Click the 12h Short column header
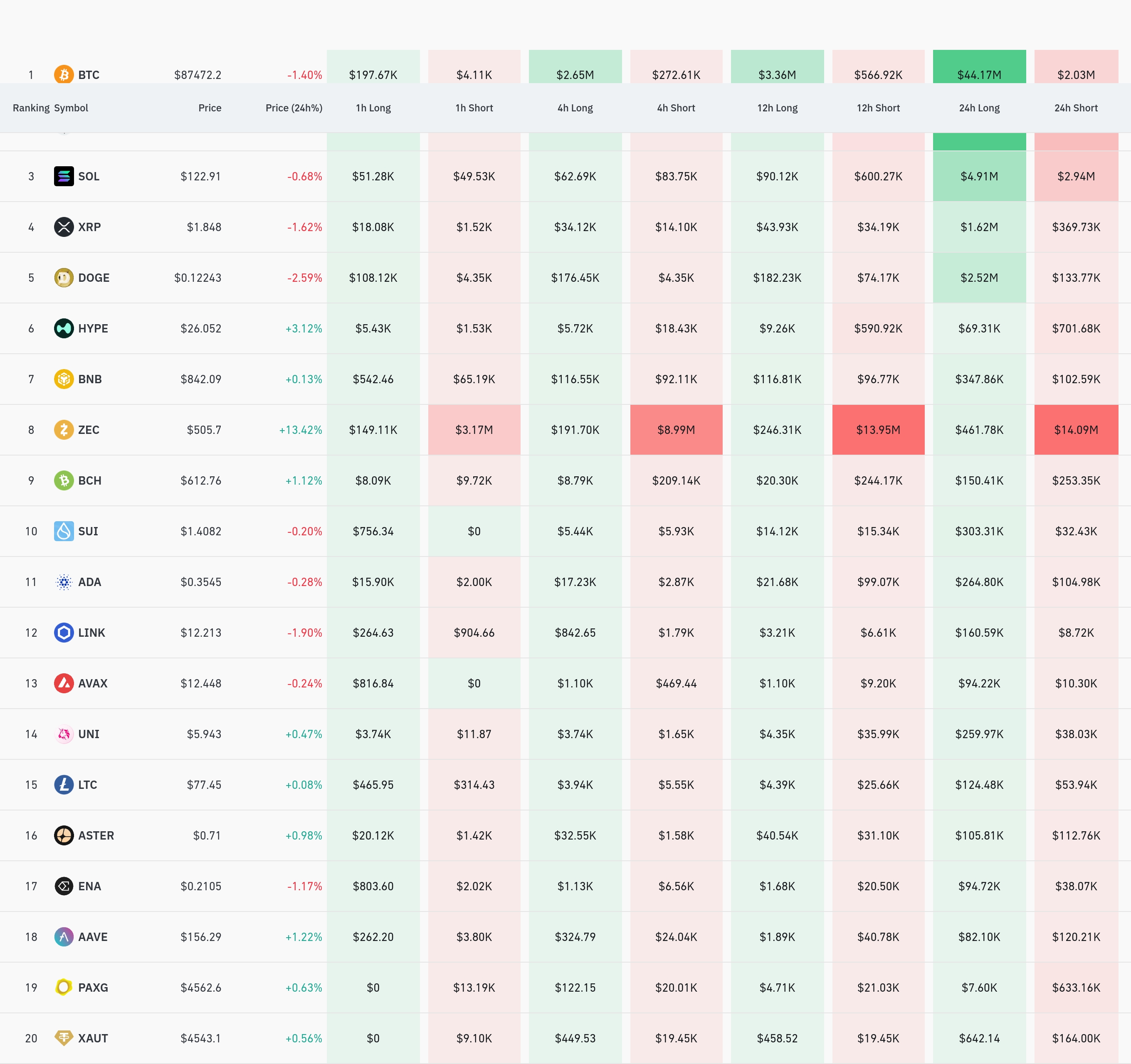This screenshot has width=1131, height=1064. coord(878,108)
